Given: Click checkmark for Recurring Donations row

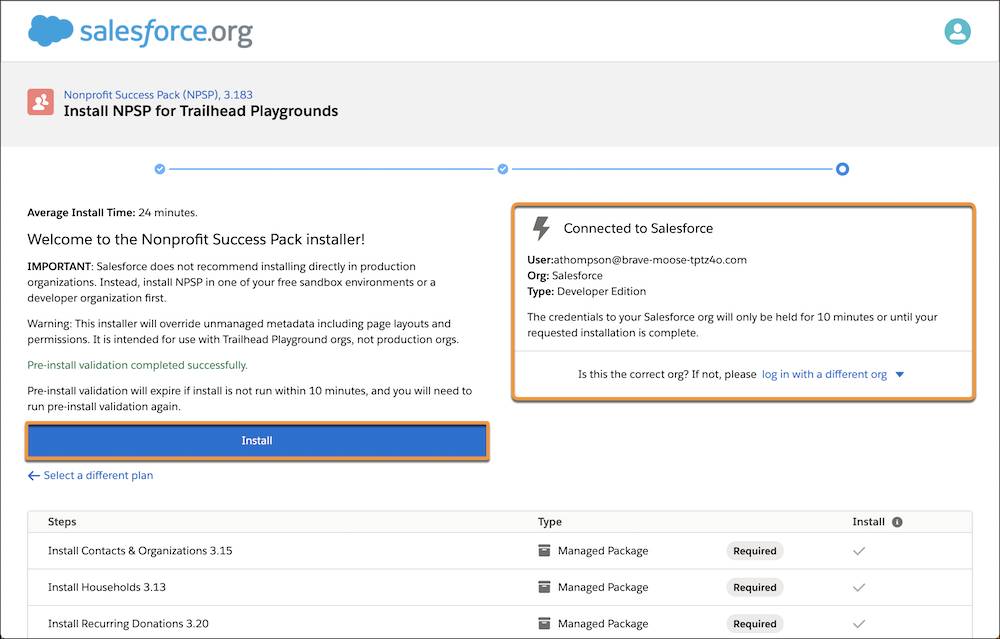Looking at the screenshot, I should 859,624.
